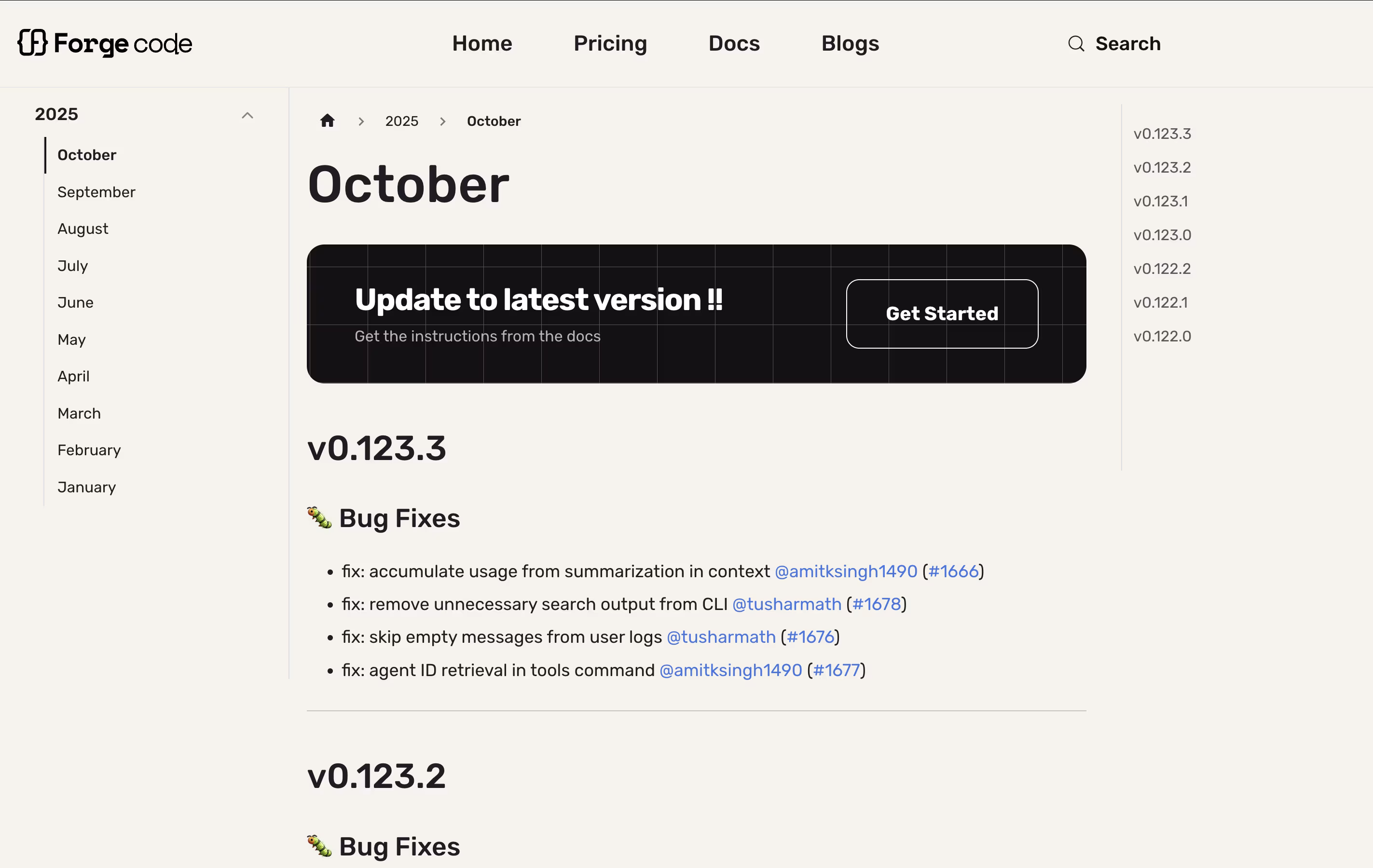Click the search magnifier icon
1373x868 pixels.
[x=1076, y=44]
